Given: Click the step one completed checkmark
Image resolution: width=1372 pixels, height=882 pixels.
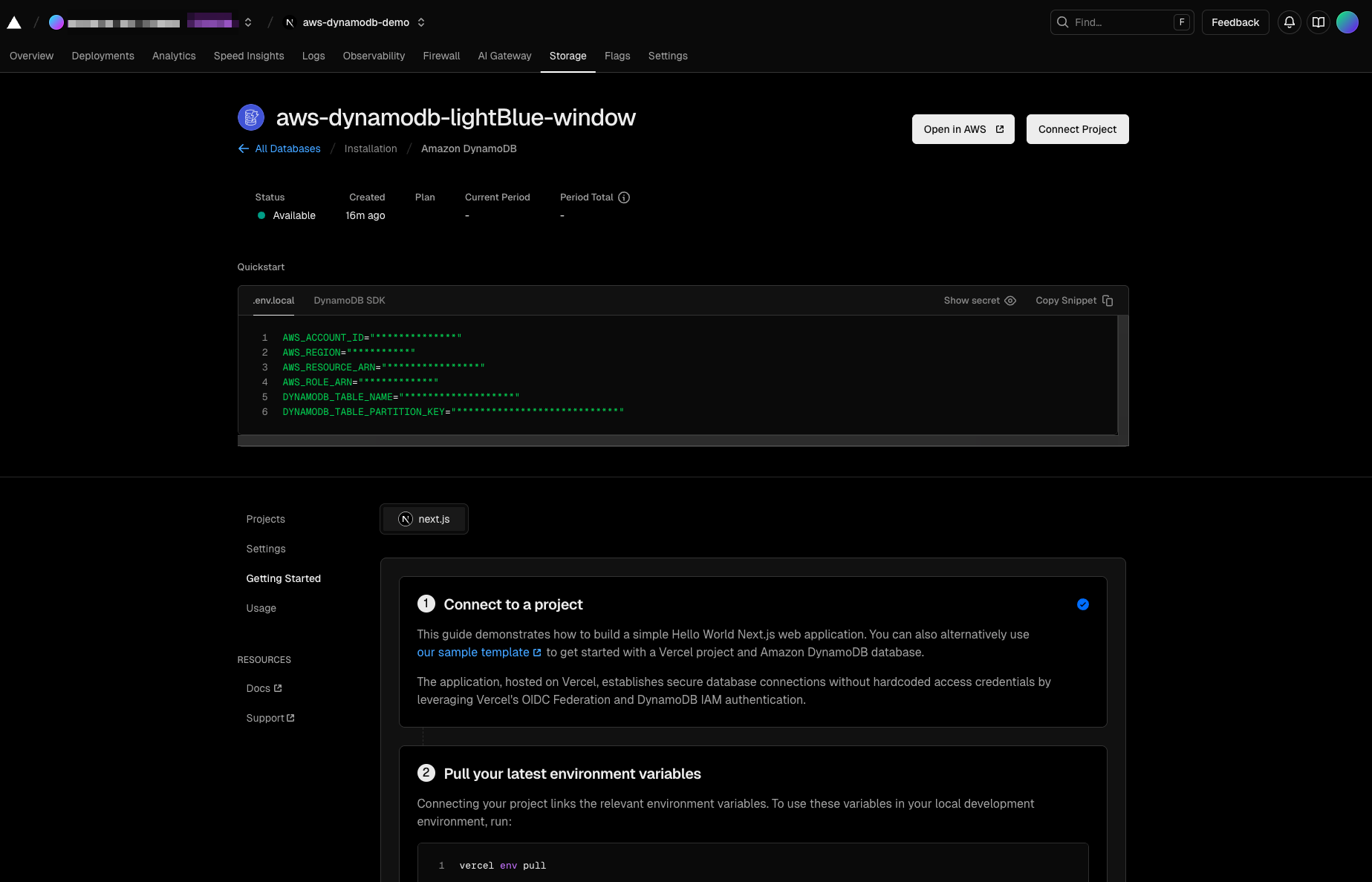Looking at the screenshot, I should (1083, 604).
